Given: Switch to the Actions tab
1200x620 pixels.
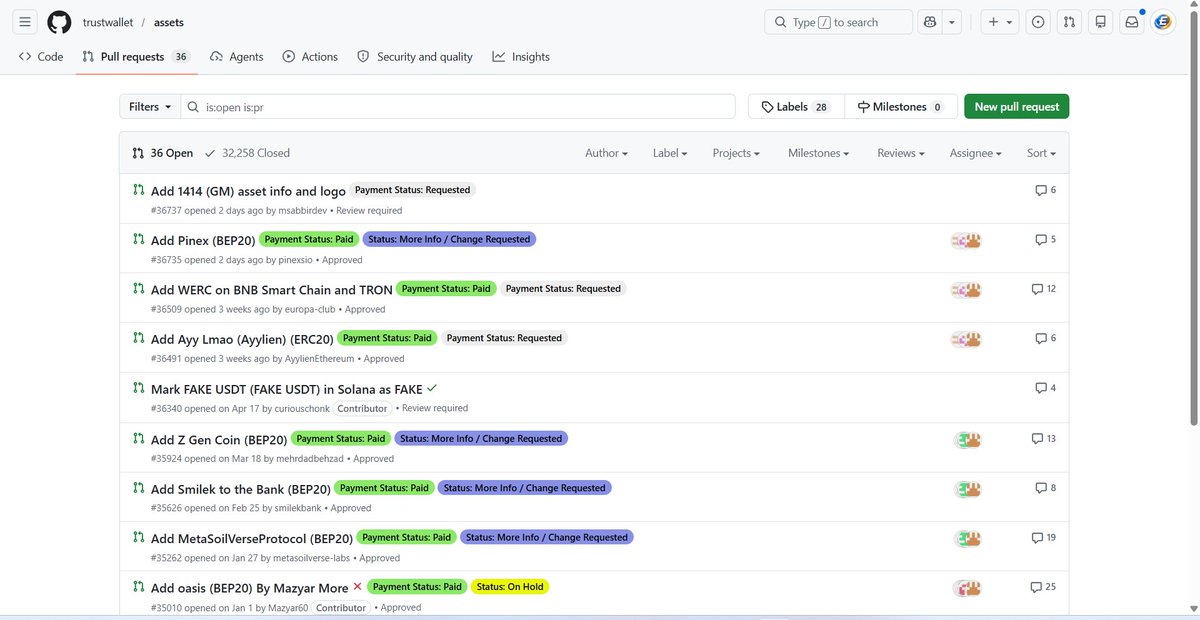Looking at the screenshot, I should 310,57.
